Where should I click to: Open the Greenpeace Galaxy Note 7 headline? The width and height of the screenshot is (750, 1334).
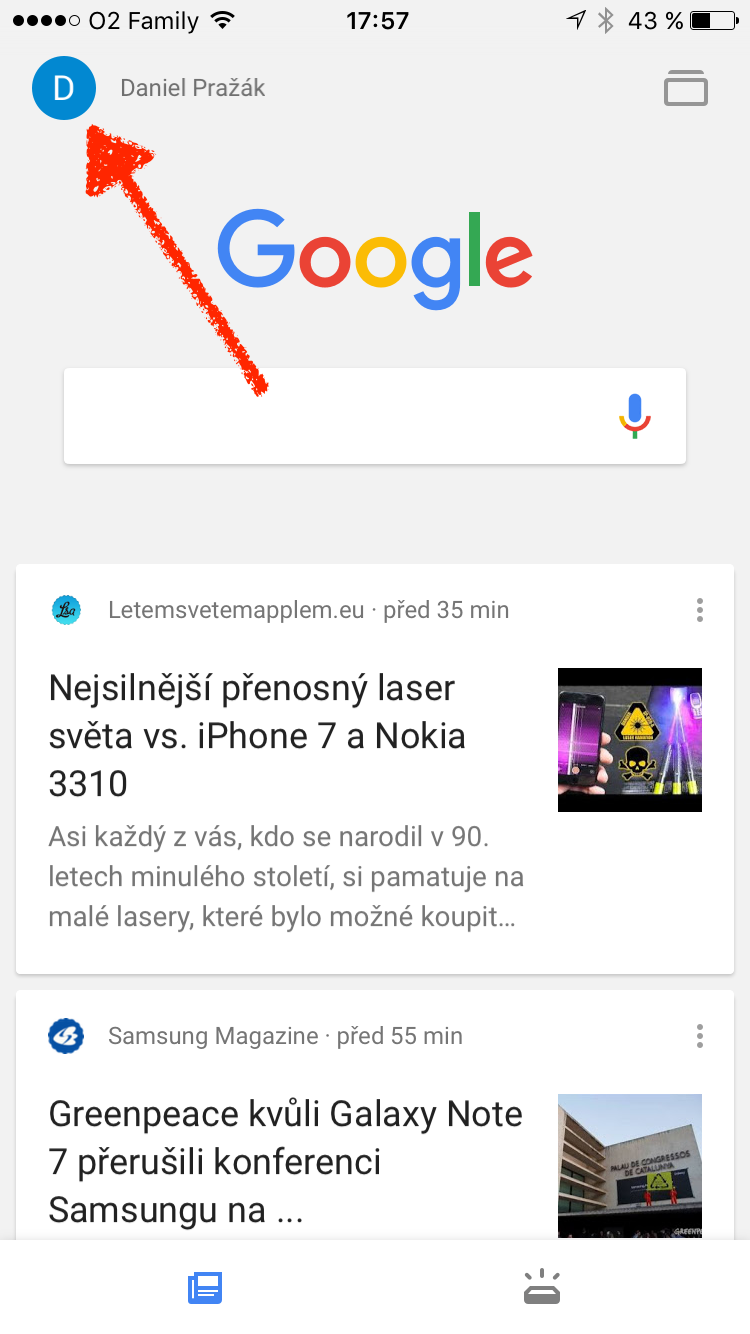click(286, 1162)
